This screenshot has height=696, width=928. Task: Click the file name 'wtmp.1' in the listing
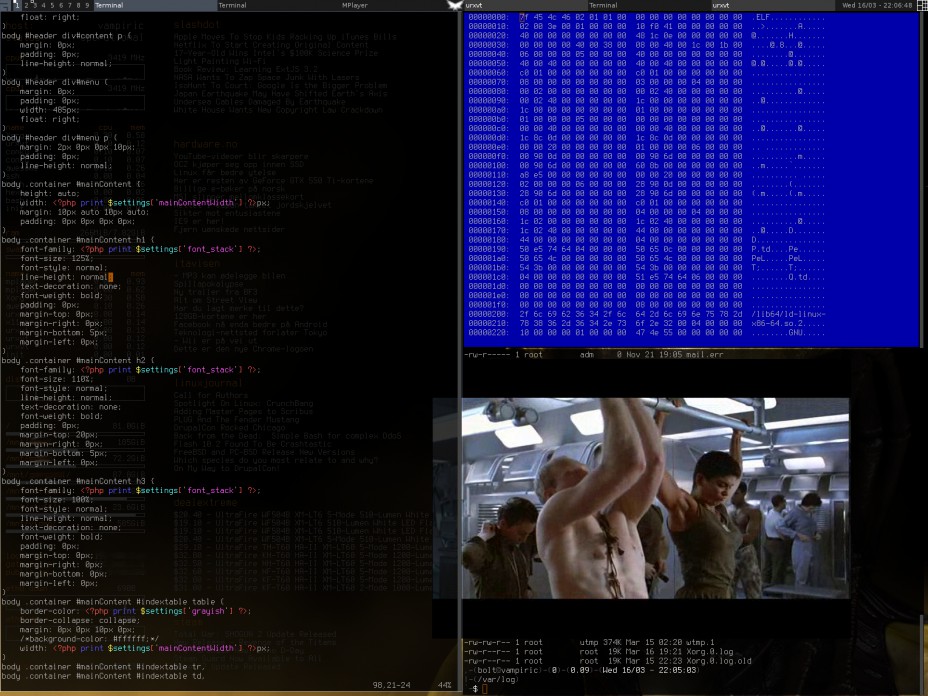pos(700,643)
